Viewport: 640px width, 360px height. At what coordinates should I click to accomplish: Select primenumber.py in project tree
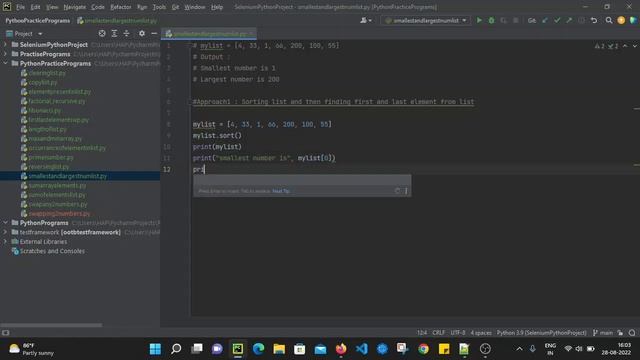pos(51,157)
